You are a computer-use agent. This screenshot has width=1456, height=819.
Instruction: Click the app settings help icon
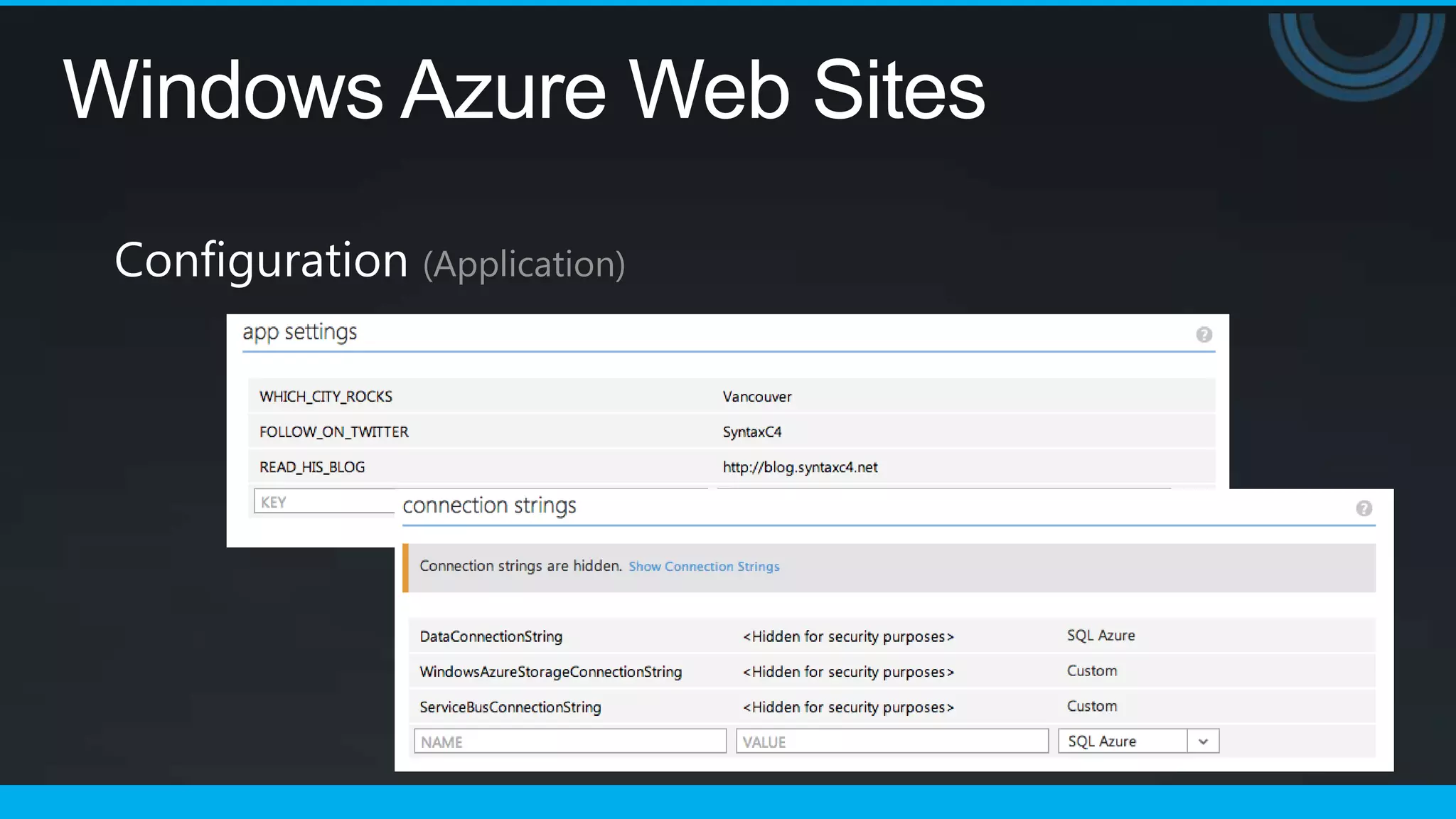(x=1204, y=335)
